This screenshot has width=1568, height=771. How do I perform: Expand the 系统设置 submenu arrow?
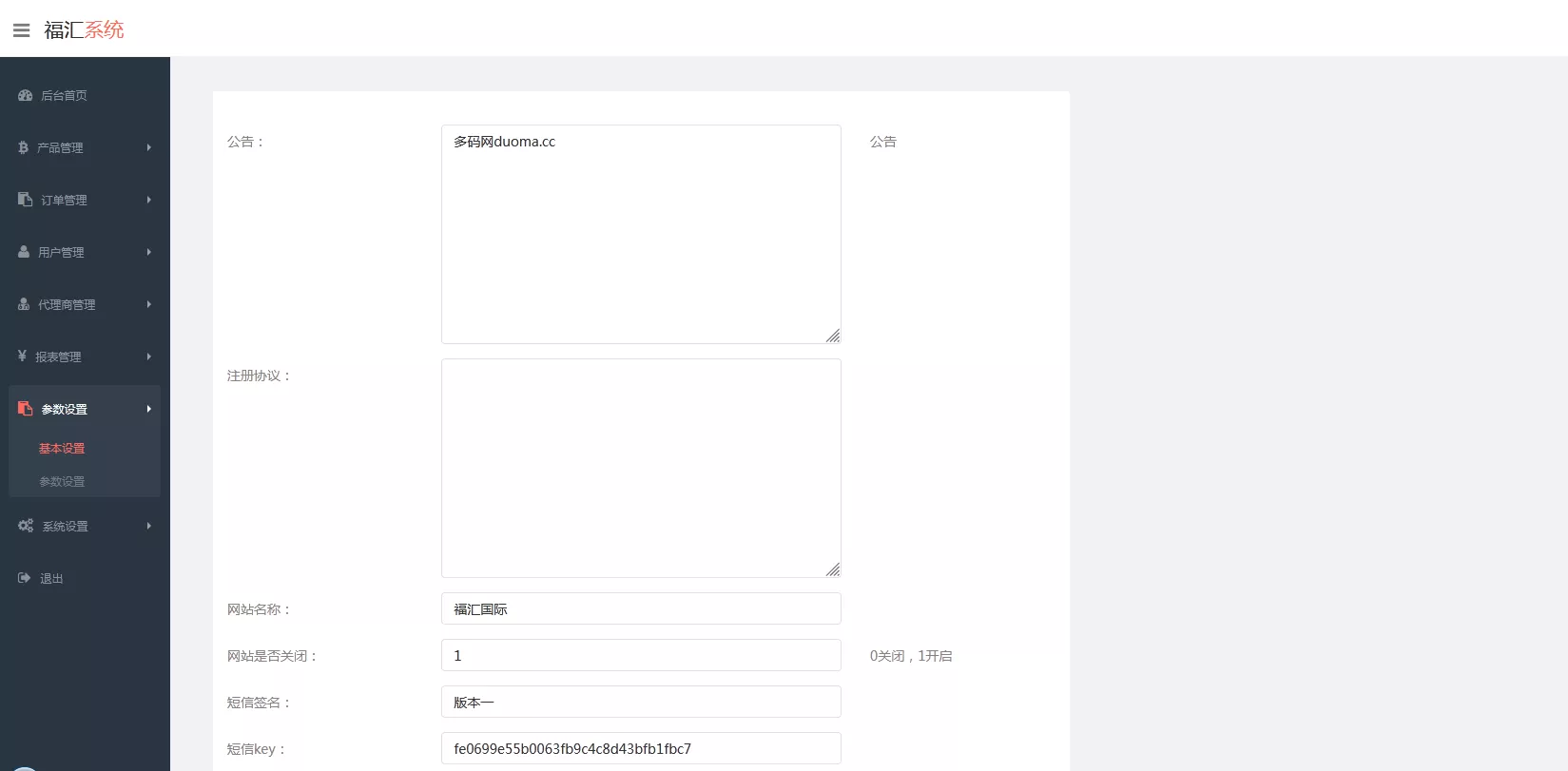pyautogui.click(x=149, y=526)
